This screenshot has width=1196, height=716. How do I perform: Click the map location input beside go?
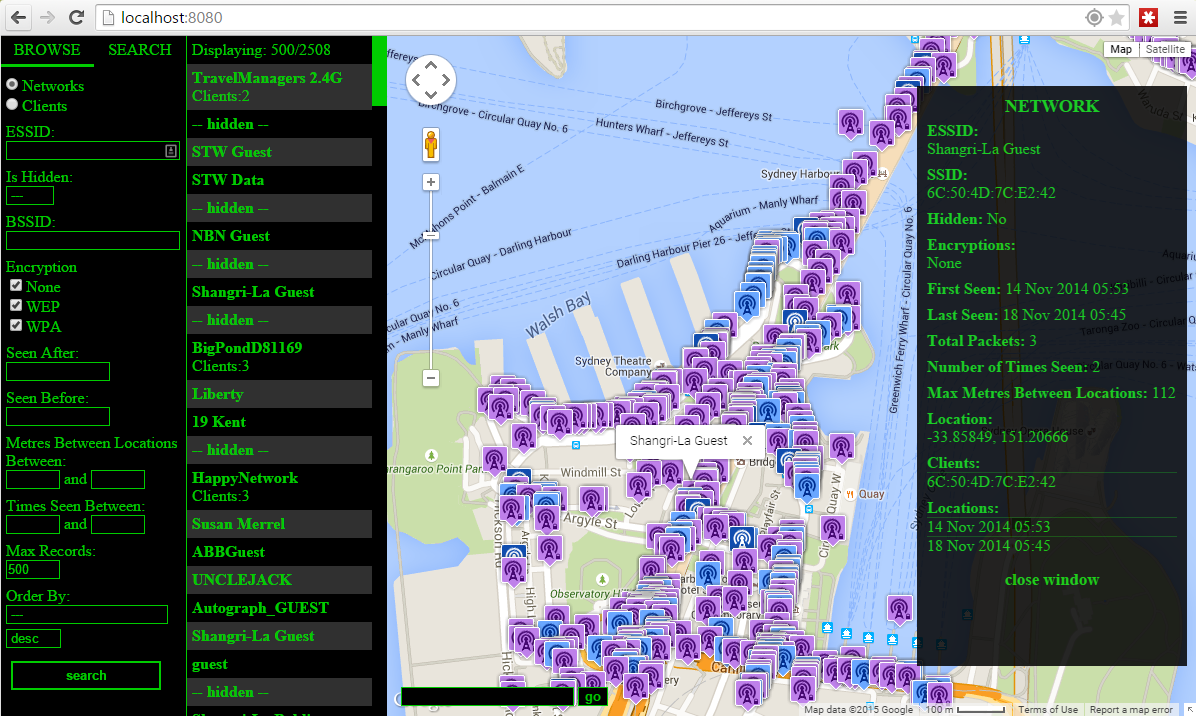tap(487, 697)
